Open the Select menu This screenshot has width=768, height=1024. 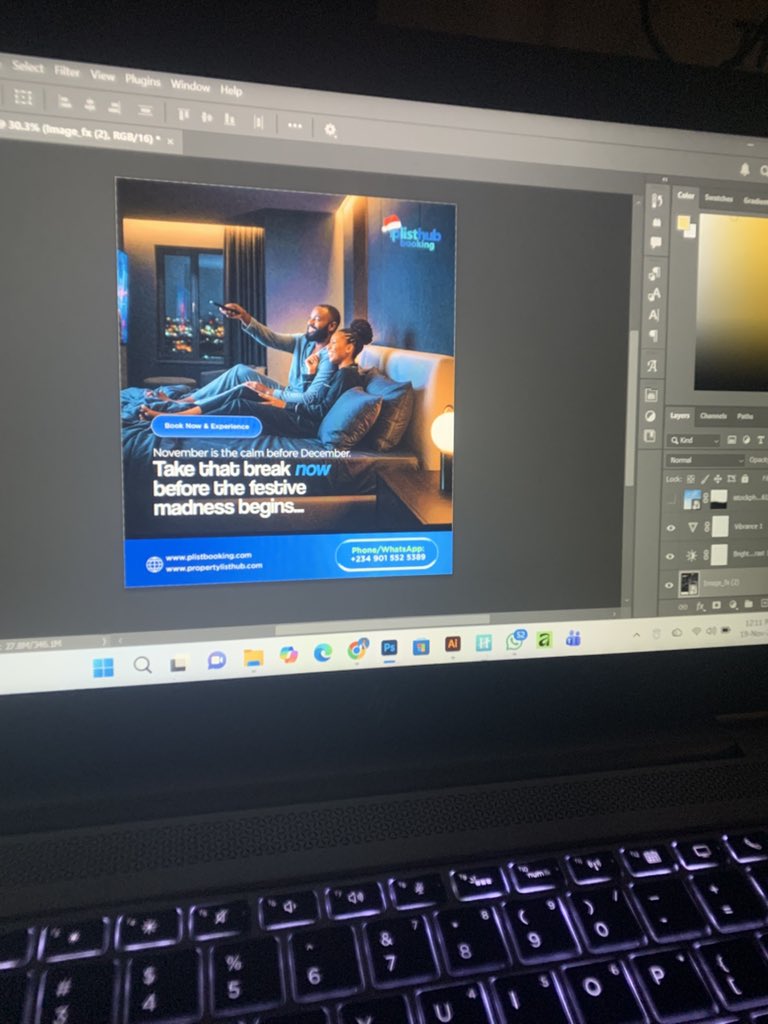27,66
